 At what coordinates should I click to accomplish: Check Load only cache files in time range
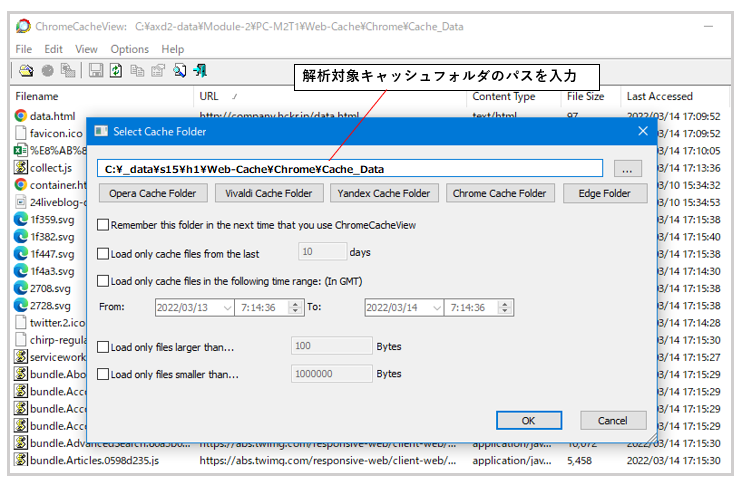point(103,281)
